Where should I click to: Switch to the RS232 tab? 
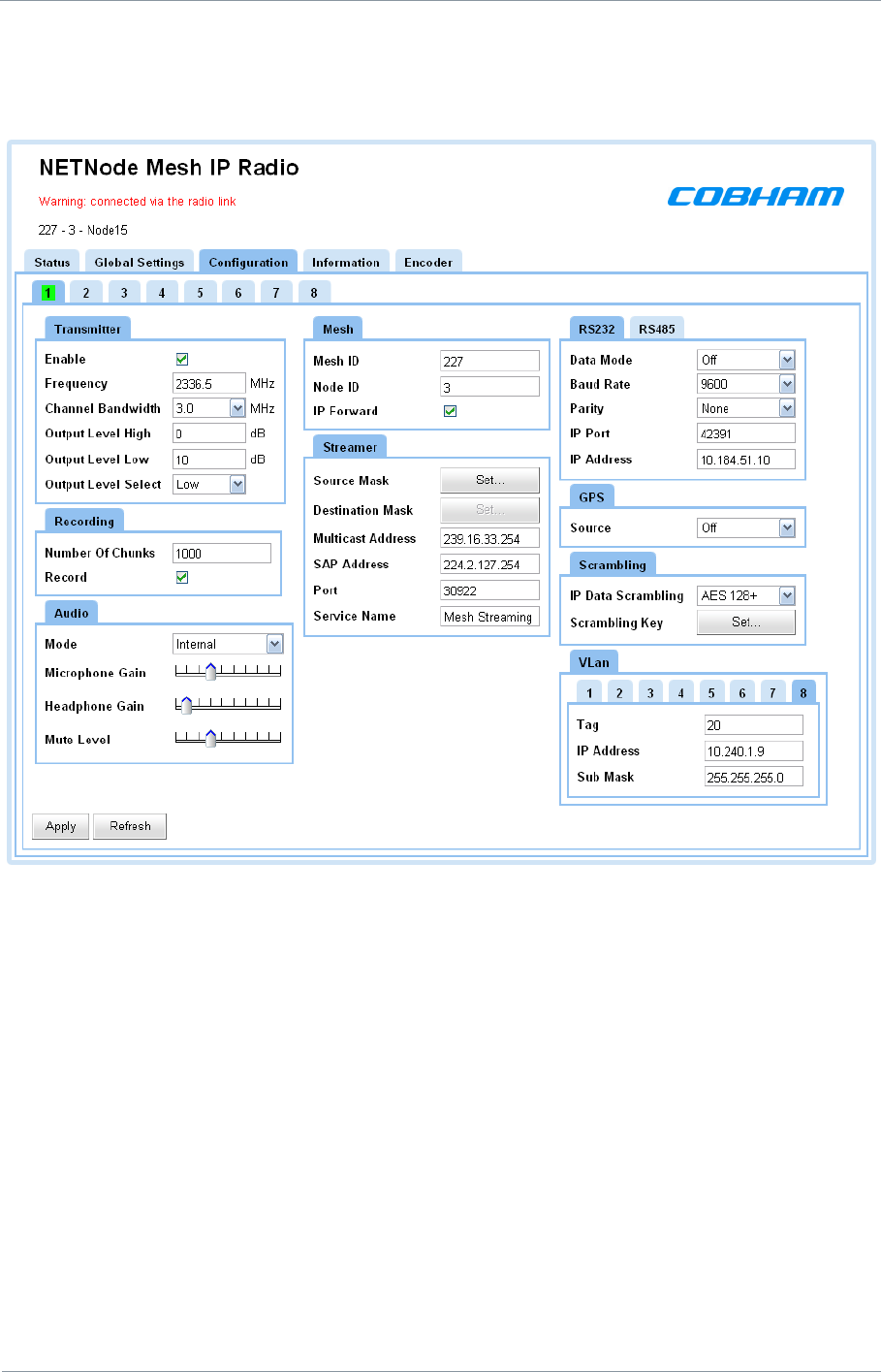point(597,330)
